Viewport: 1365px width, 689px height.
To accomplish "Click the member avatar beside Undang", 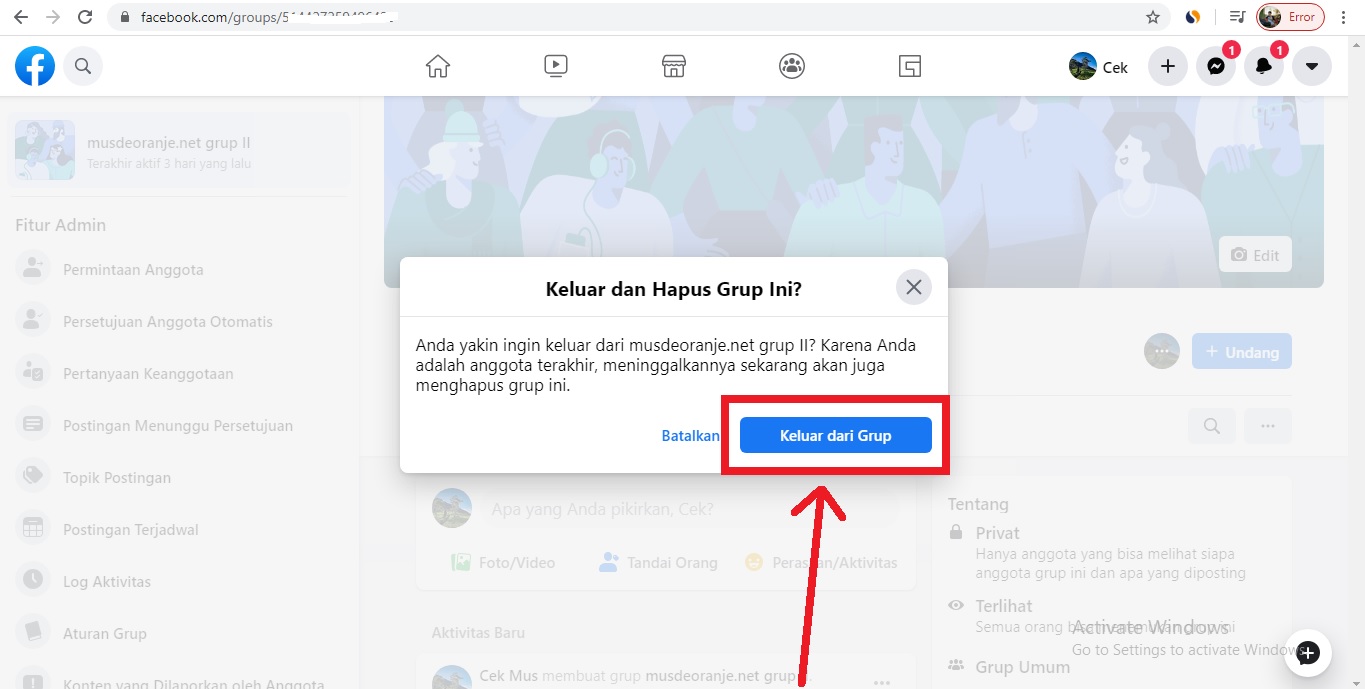I will 1162,352.
